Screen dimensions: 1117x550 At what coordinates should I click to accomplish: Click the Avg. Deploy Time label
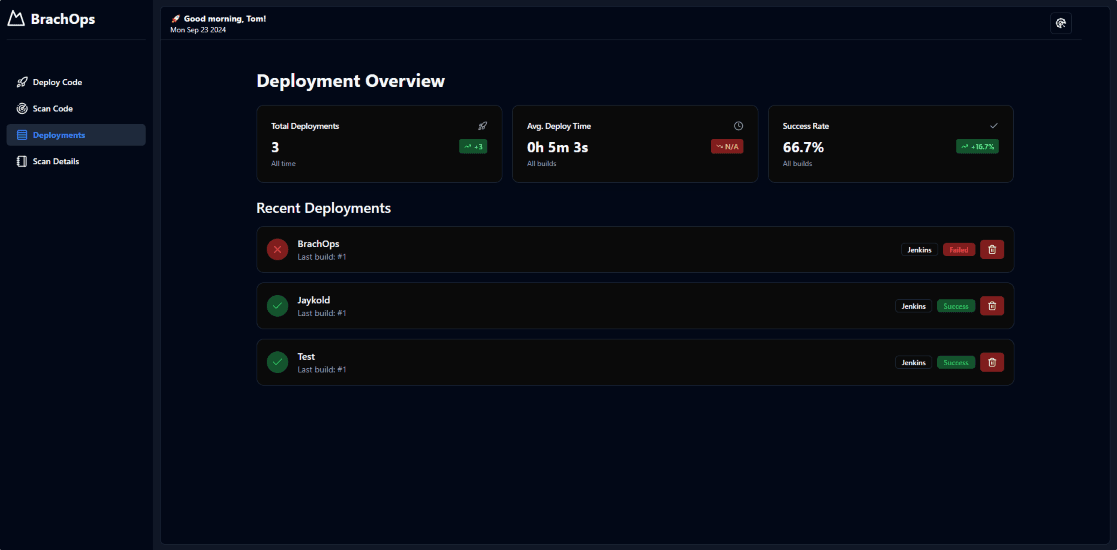pos(558,125)
